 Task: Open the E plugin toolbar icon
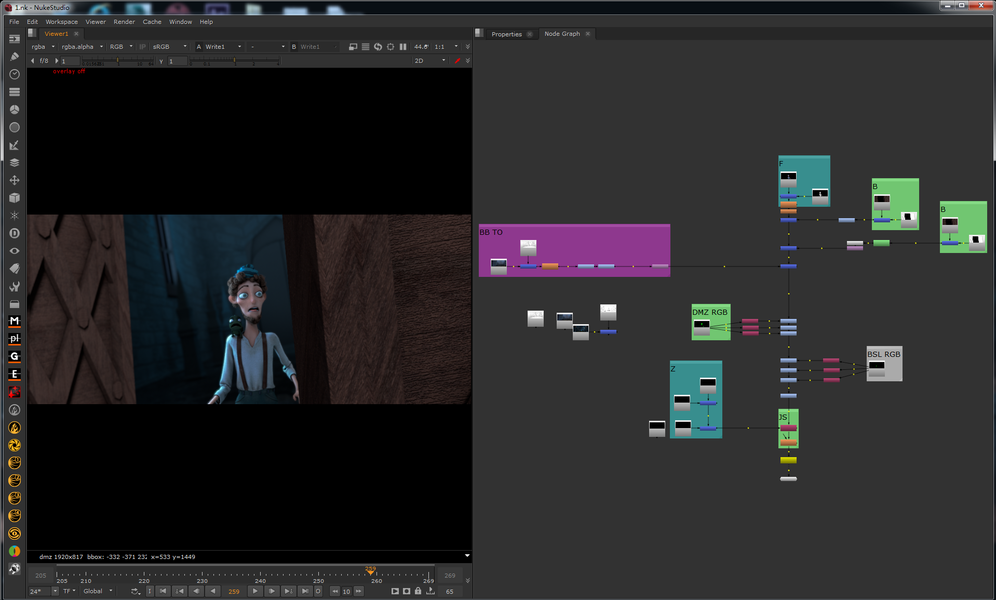14,375
